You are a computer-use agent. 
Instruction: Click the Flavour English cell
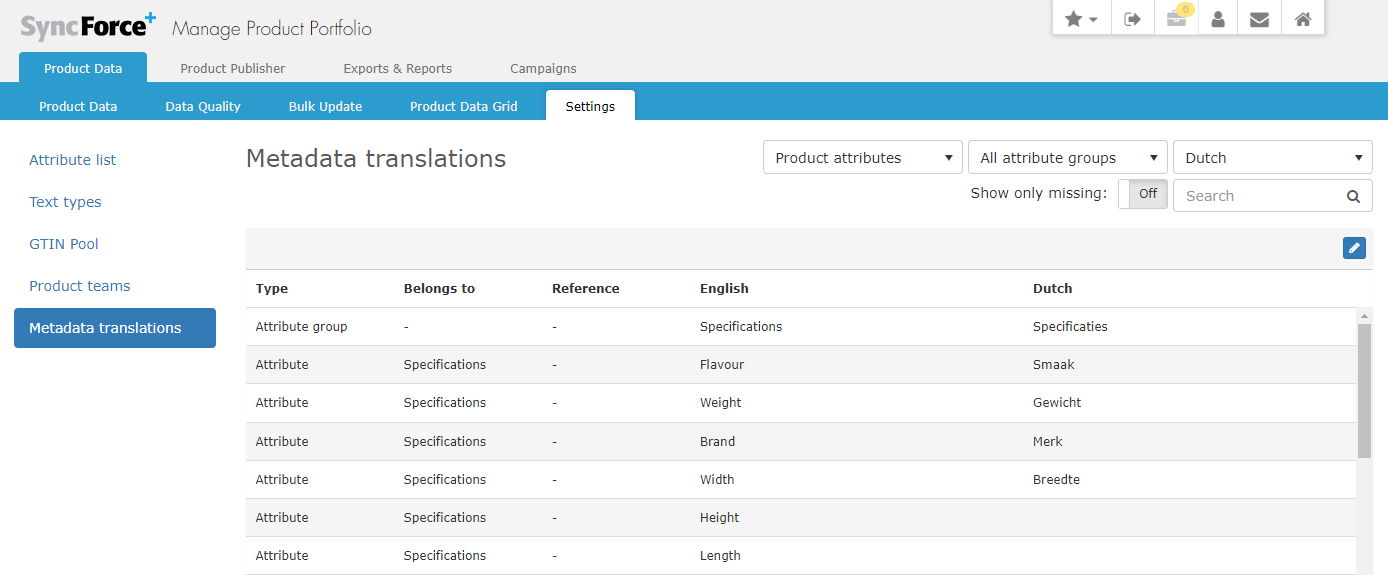(x=722, y=364)
